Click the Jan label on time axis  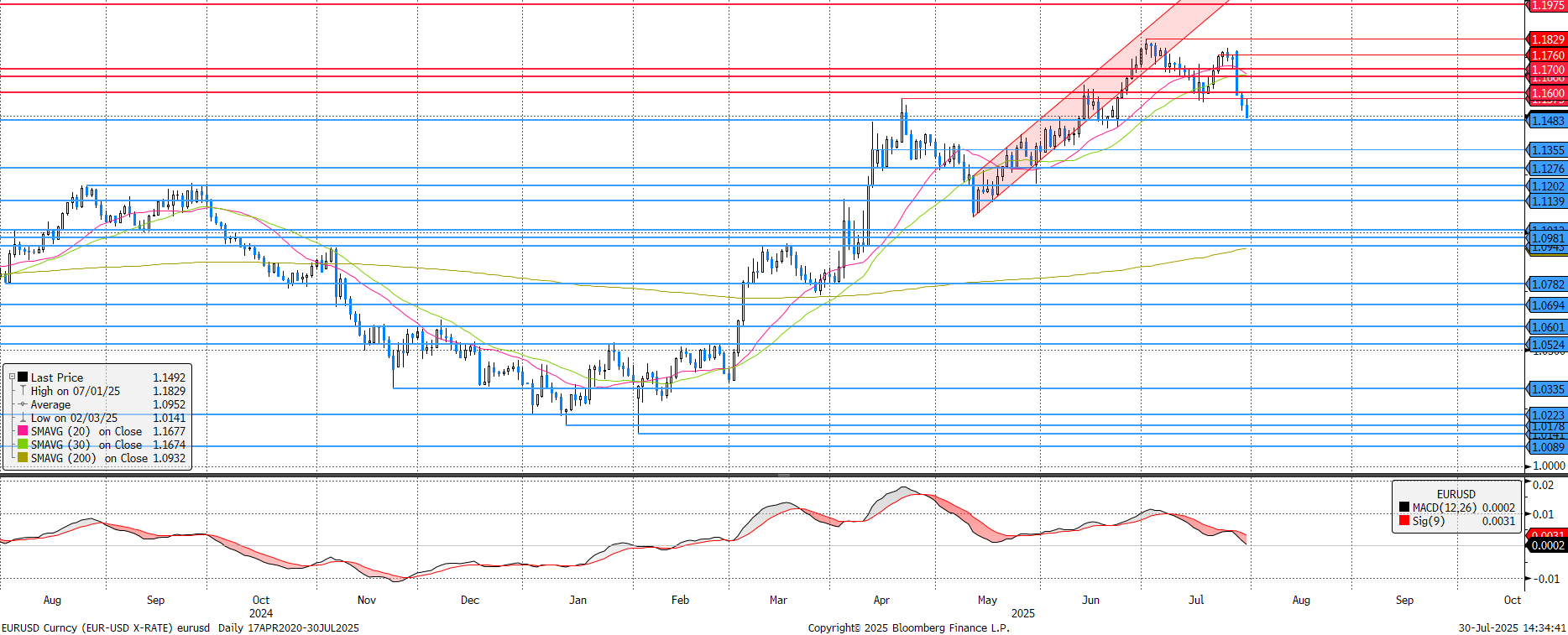click(x=578, y=600)
